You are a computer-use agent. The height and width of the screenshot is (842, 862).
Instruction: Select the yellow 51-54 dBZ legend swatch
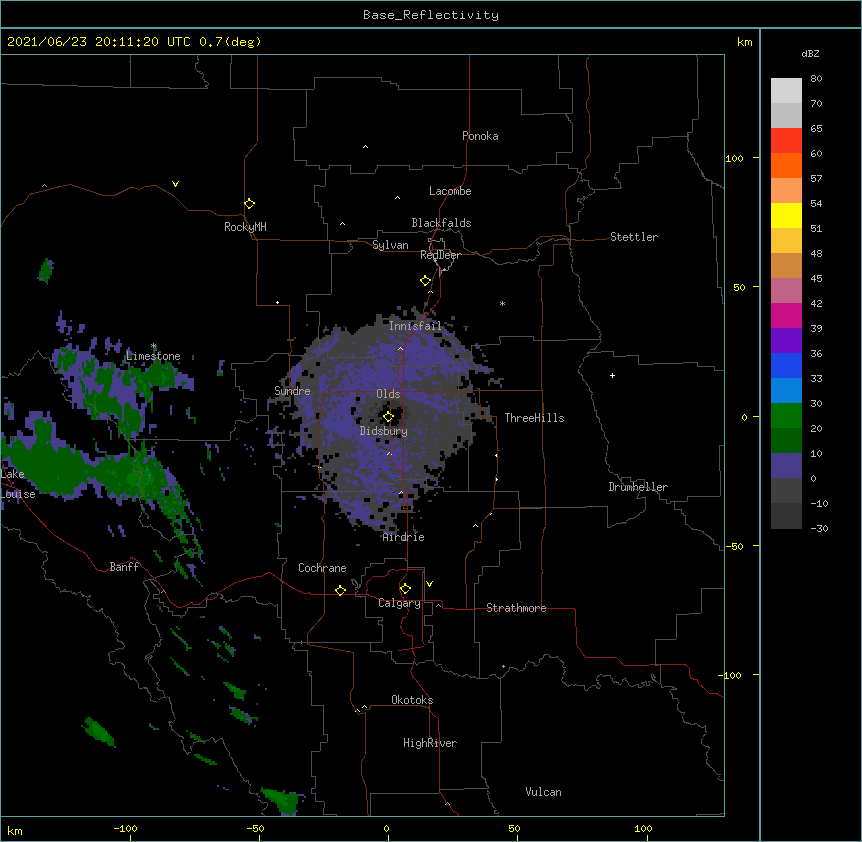pyautogui.click(x=786, y=215)
